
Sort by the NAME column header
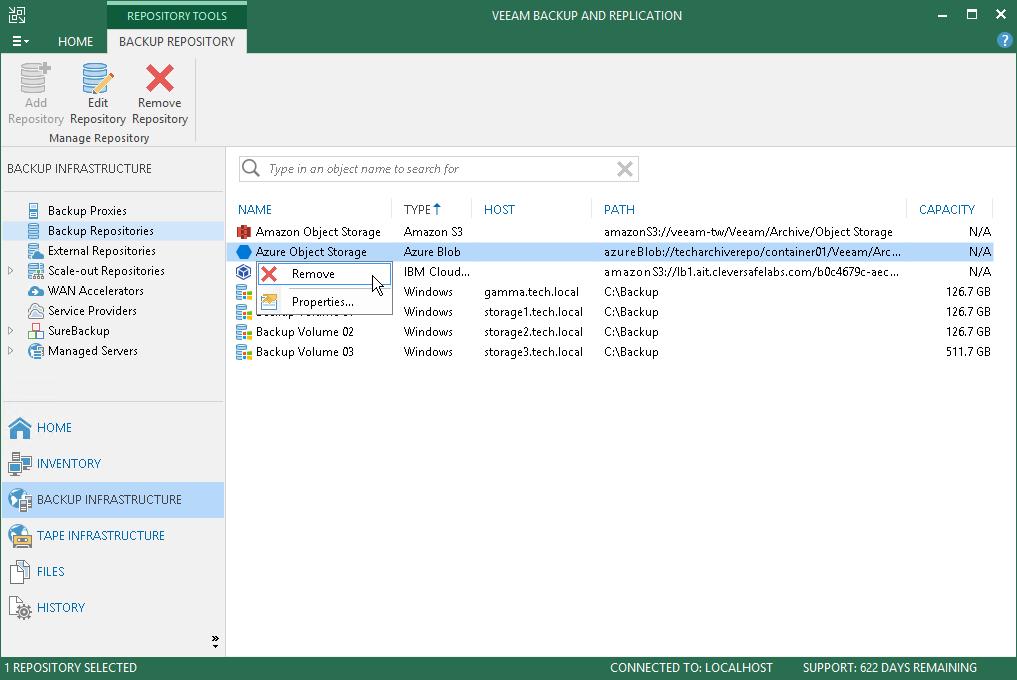coord(254,210)
